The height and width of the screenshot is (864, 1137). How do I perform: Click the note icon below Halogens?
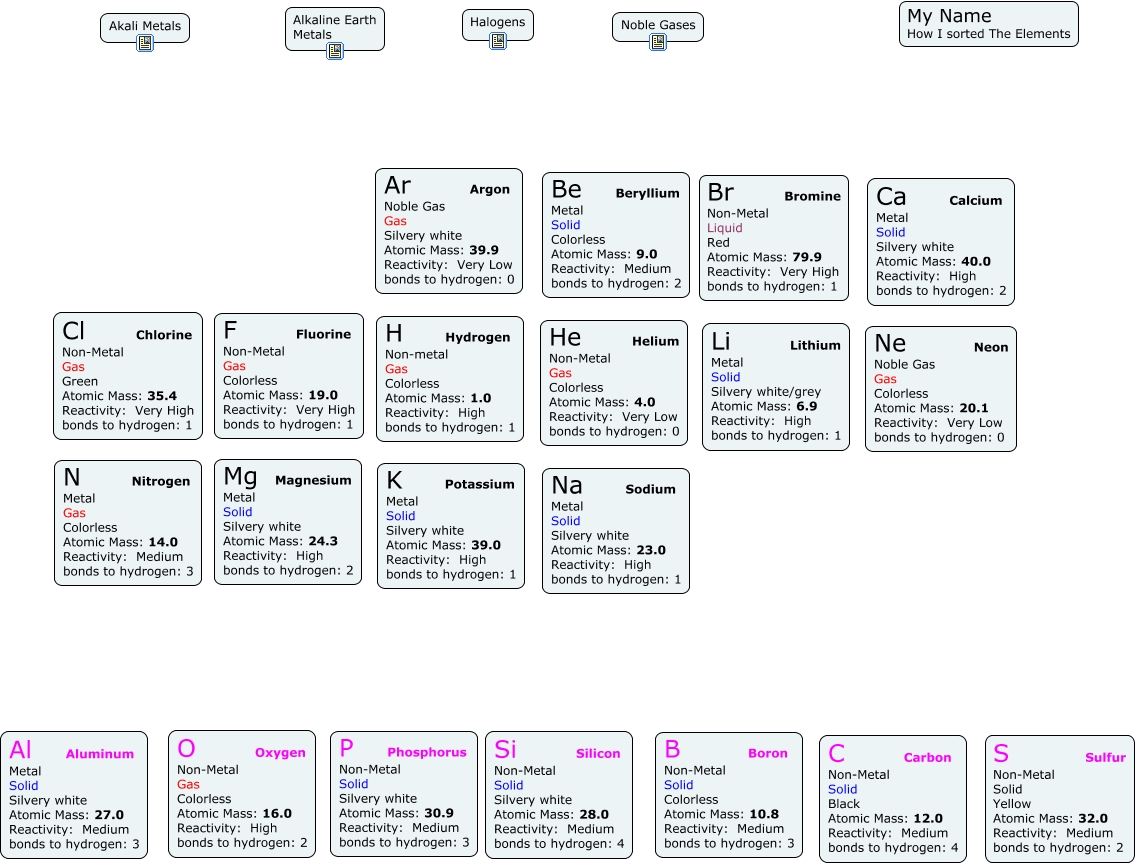point(497,41)
